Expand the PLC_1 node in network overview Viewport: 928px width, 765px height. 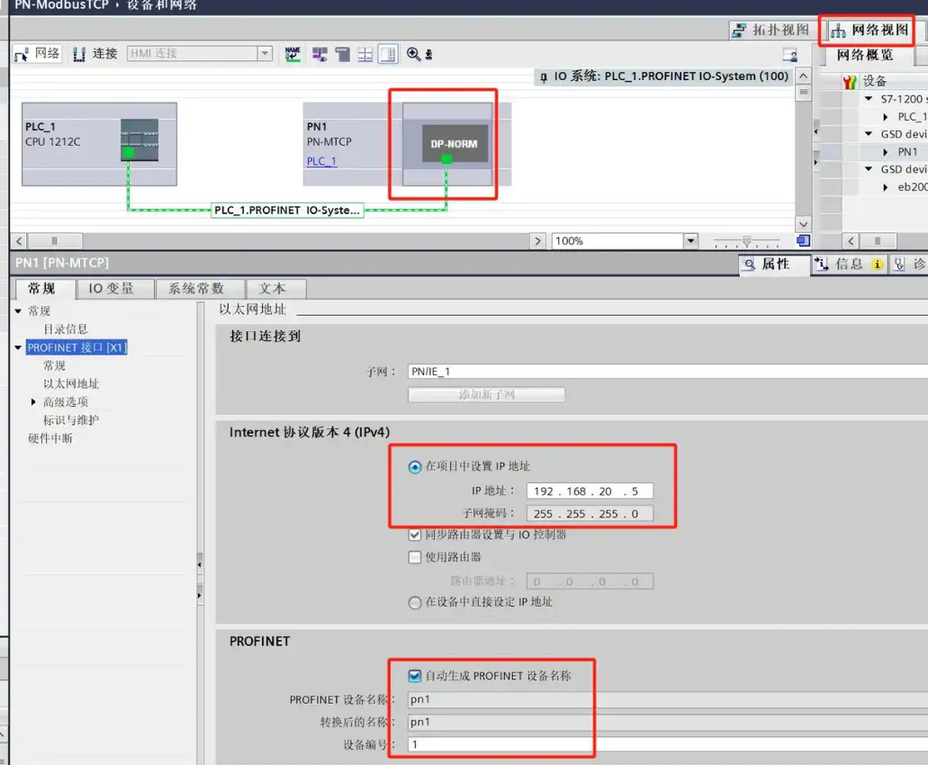click(885, 117)
